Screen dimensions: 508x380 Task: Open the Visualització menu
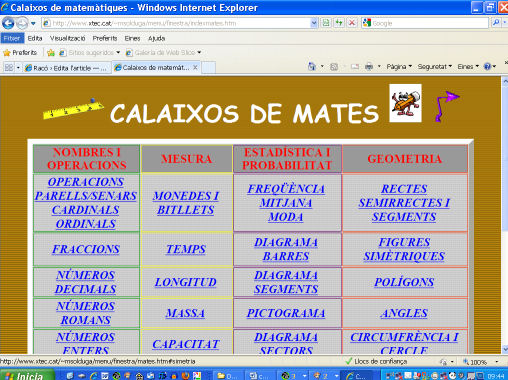tap(68, 38)
